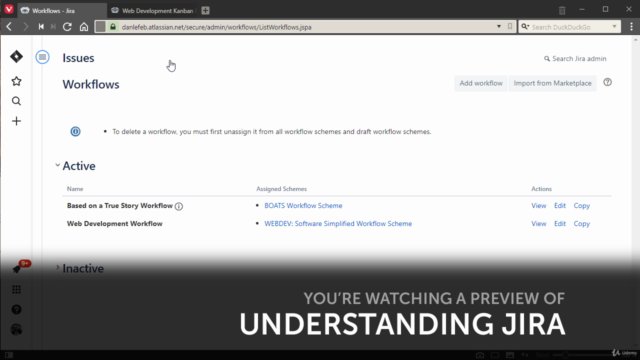The height and width of the screenshot is (360, 640).
Task: Click the blue info notice icon
Action: [x=76, y=131]
